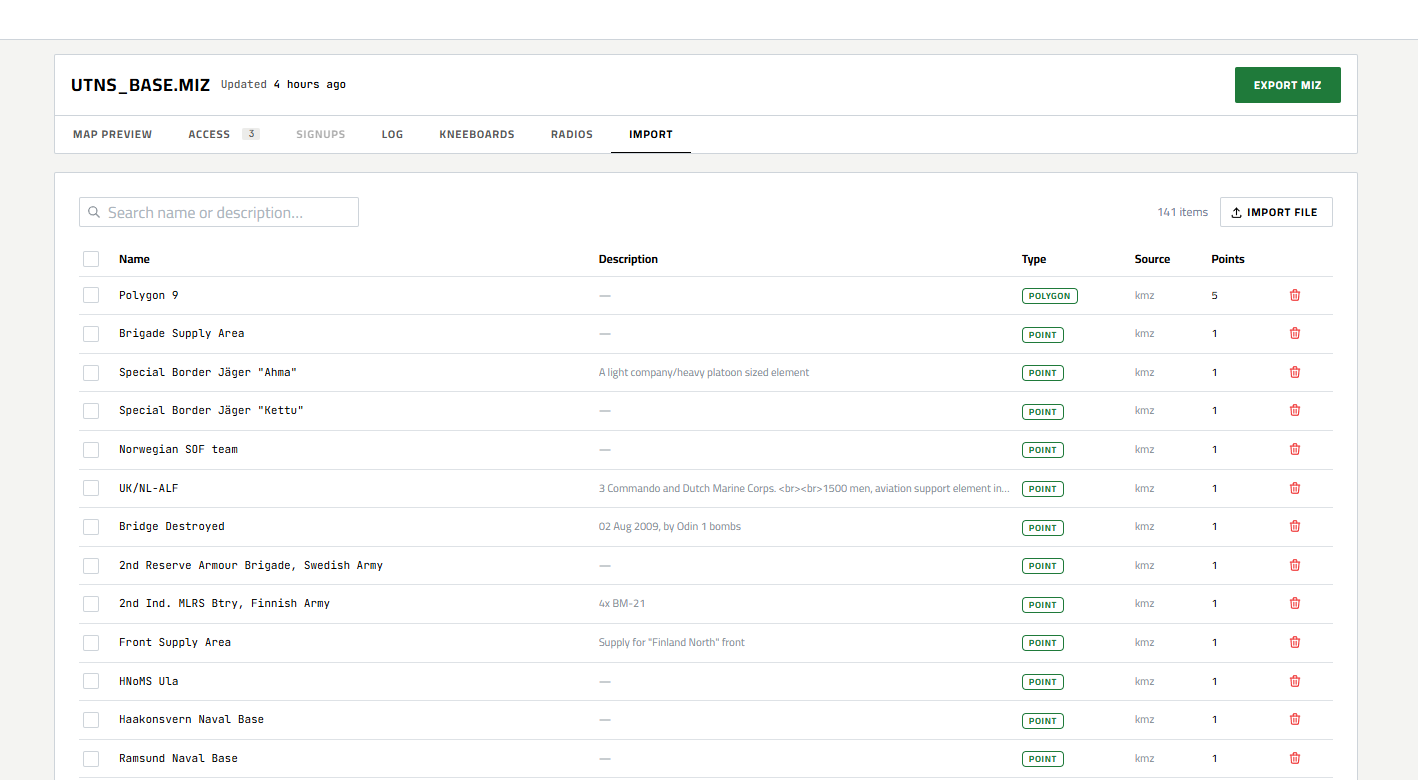Check the Norwegian SOF team checkbox
This screenshot has width=1418, height=780.
pos(91,449)
